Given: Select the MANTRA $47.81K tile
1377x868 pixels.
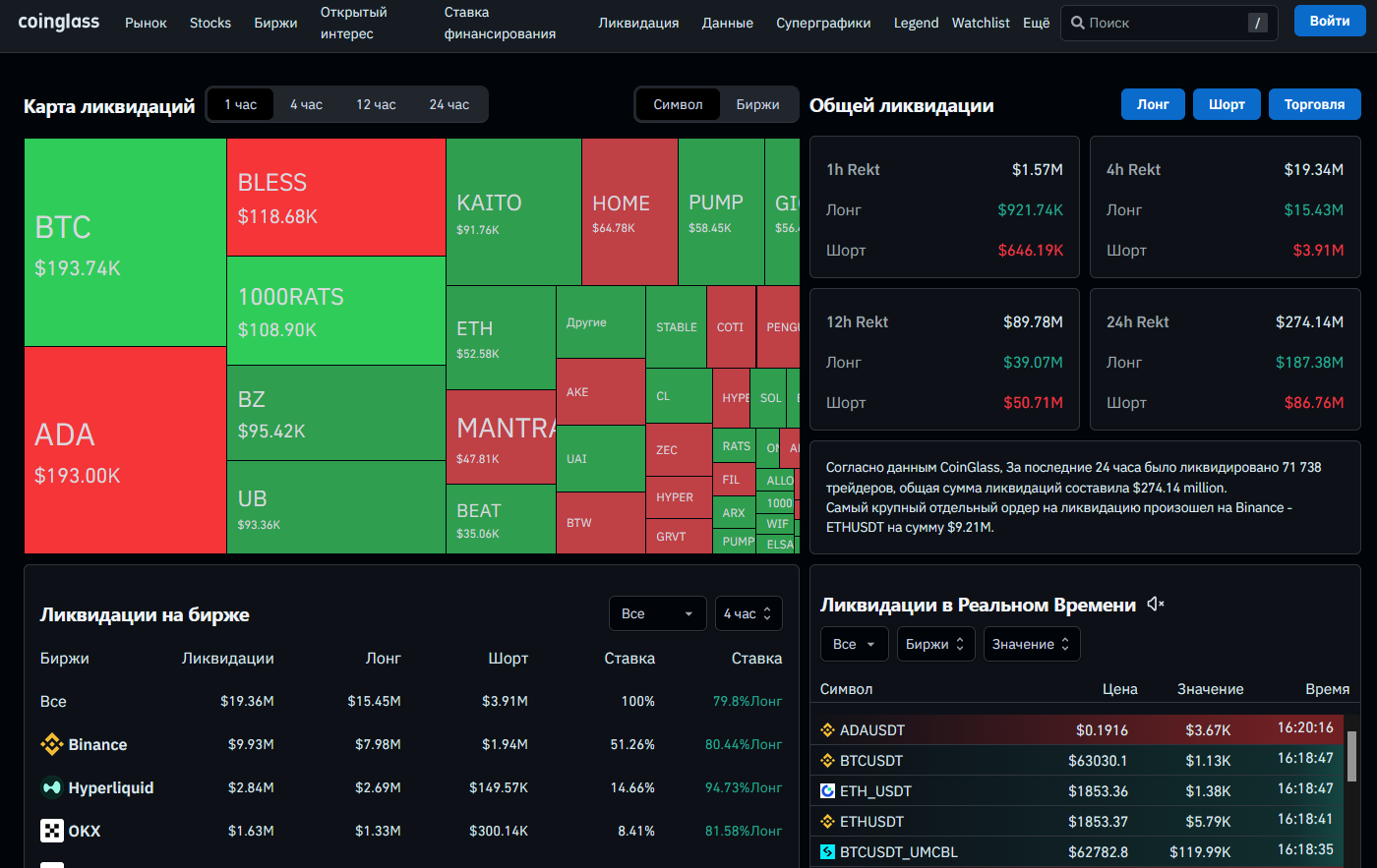Looking at the screenshot, I should coord(501,437).
